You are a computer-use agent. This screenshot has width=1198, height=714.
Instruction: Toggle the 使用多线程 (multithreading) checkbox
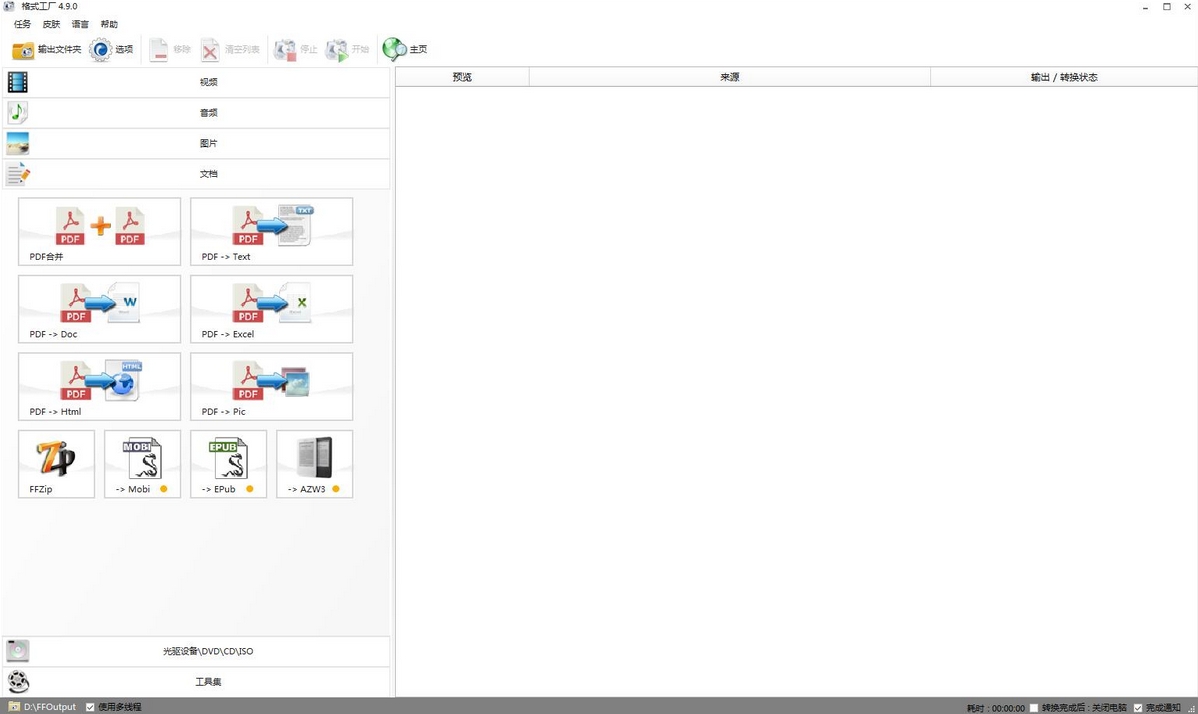pos(90,707)
